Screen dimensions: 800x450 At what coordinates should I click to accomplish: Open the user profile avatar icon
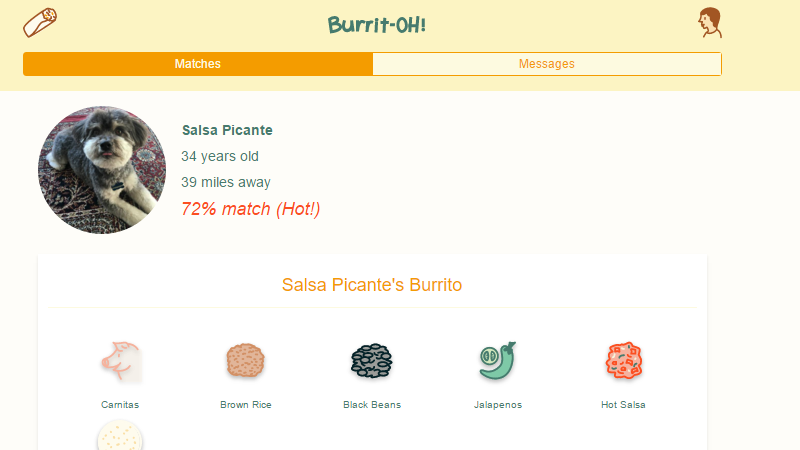pyautogui.click(x=710, y=23)
